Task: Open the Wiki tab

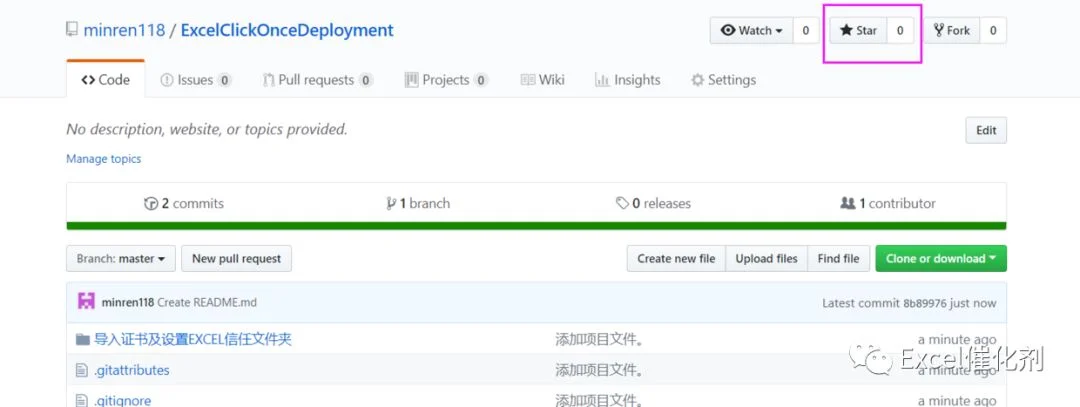Action: click(x=543, y=80)
